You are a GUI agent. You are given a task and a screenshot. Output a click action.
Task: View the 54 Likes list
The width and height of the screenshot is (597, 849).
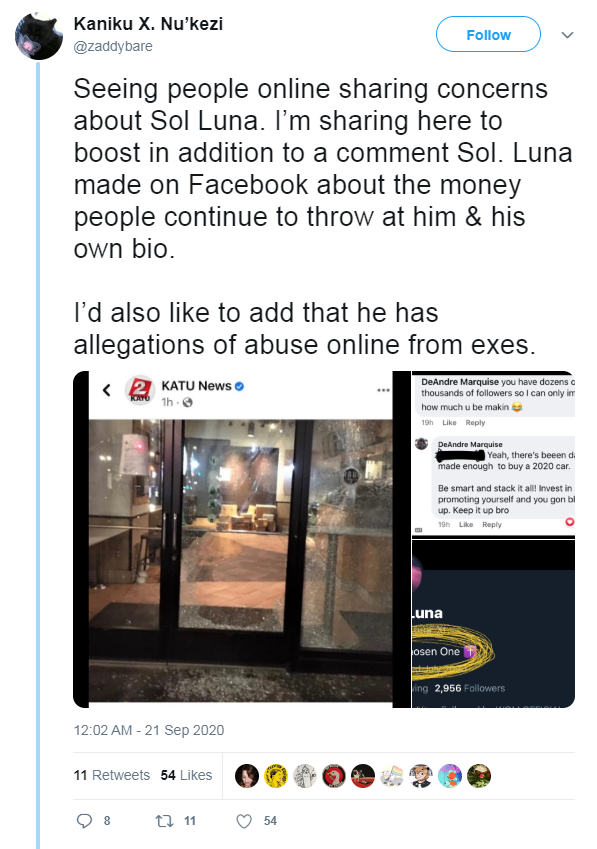coord(186,775)
